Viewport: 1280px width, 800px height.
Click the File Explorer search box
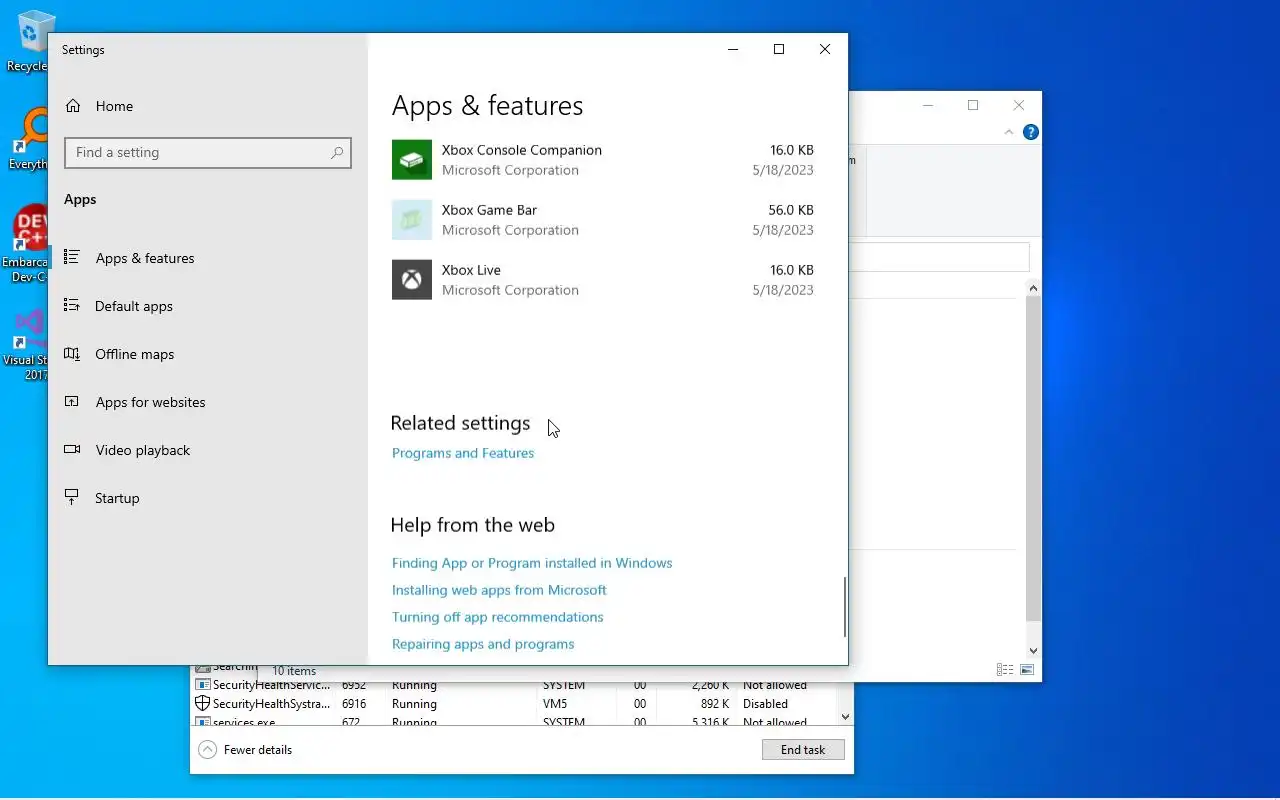(940, 257)
